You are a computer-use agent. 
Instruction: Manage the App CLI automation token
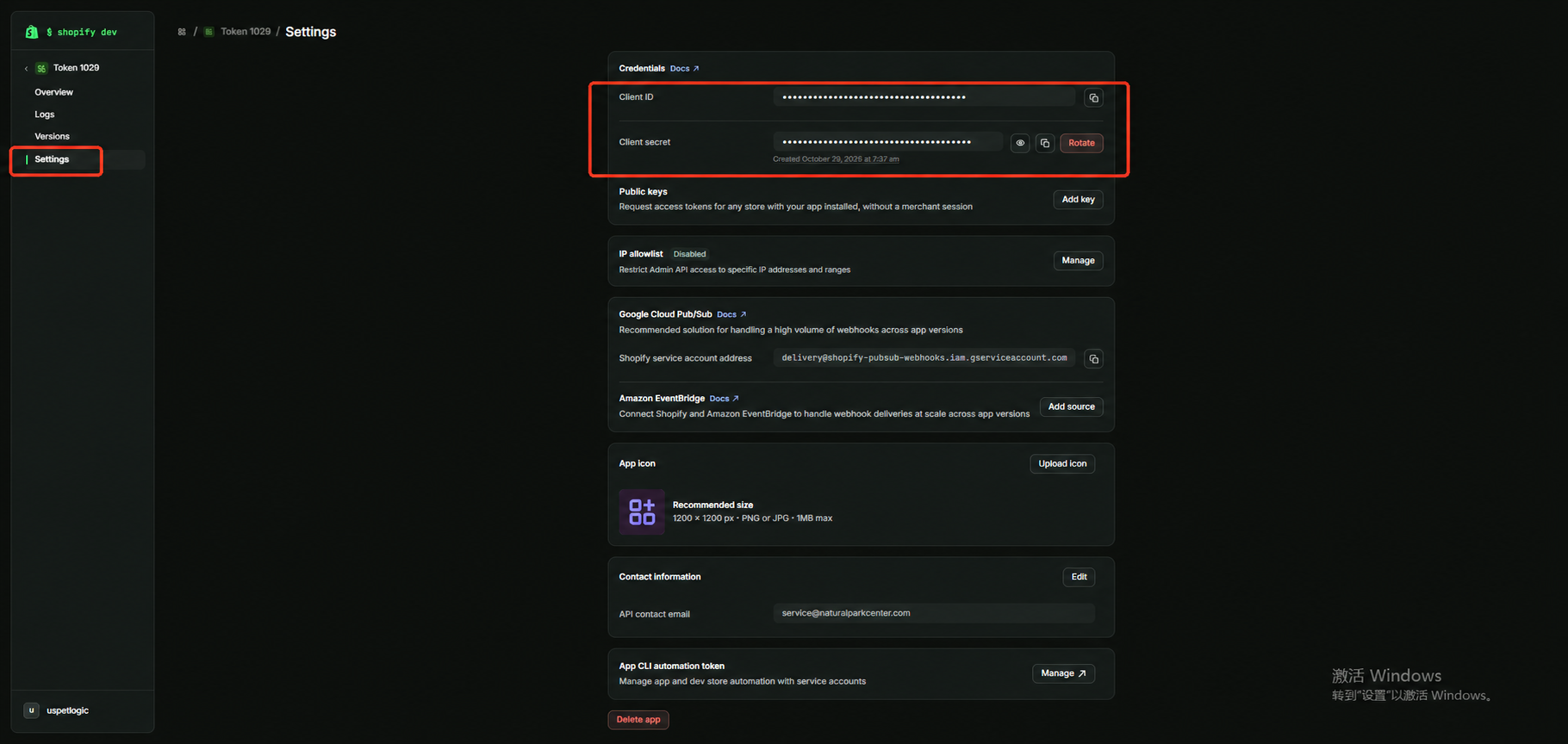(x=1063, y=673)
